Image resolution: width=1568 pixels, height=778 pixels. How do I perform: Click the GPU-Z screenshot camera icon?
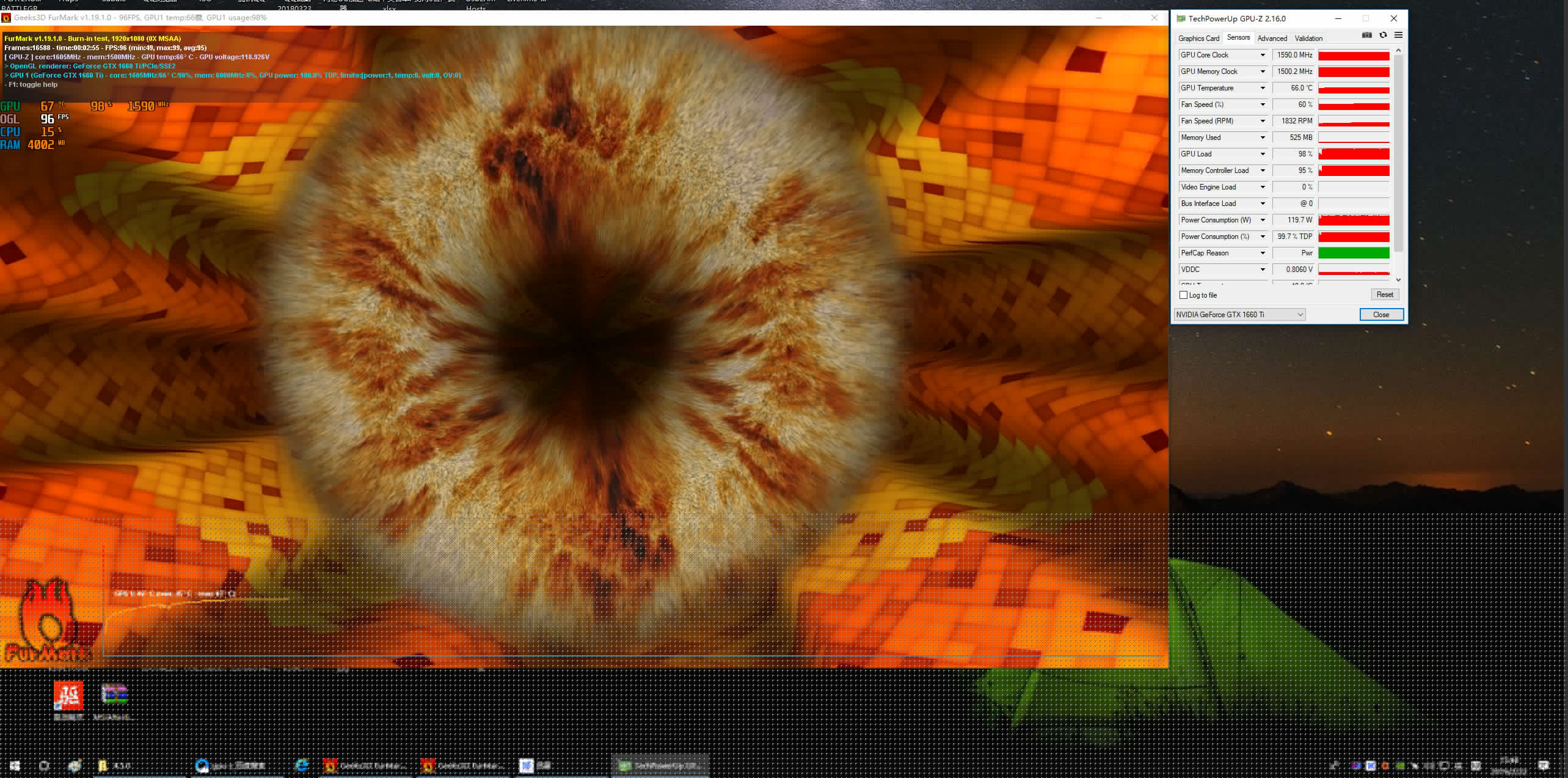1367,35
